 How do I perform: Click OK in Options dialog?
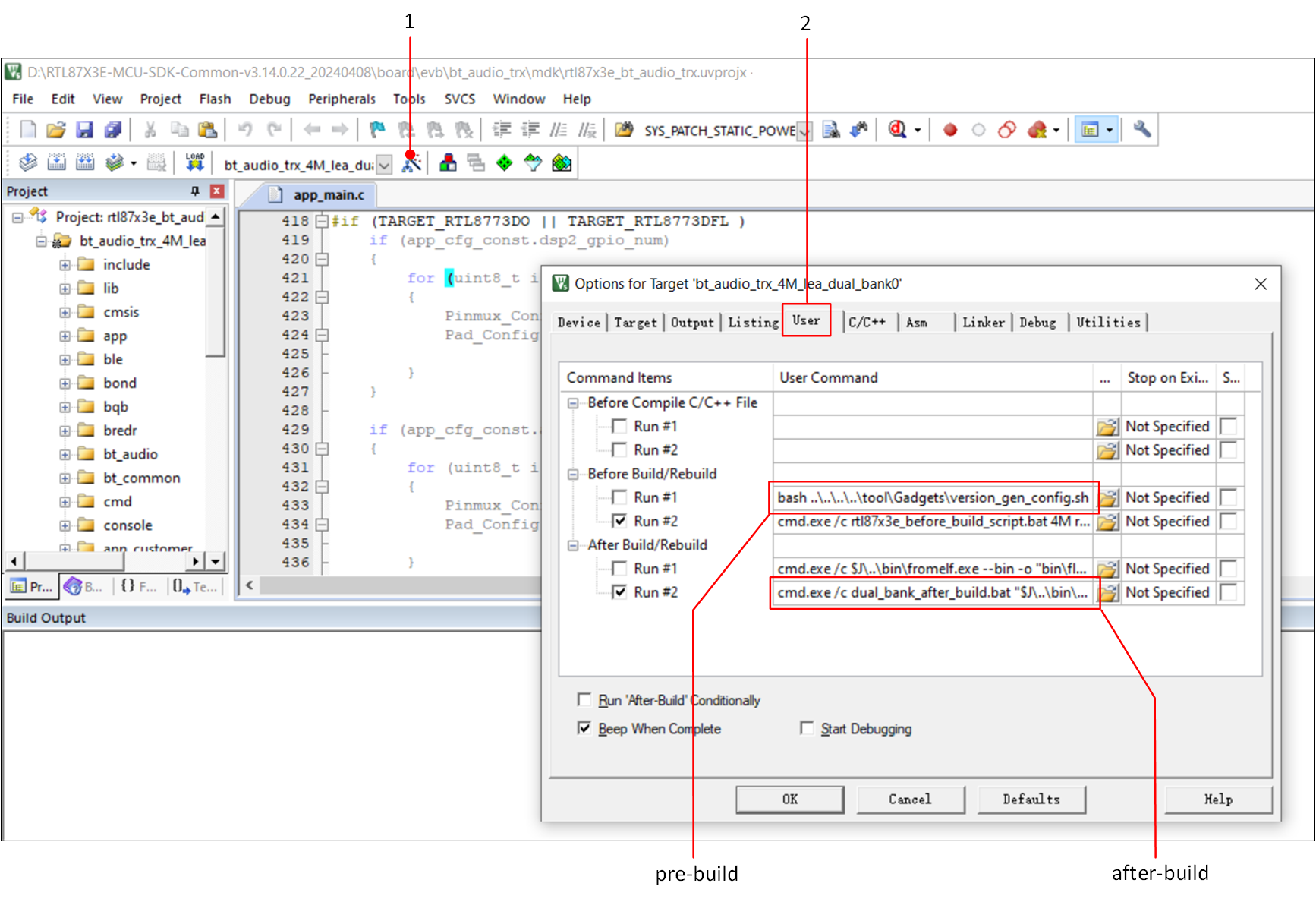click(x=790, y=800)
